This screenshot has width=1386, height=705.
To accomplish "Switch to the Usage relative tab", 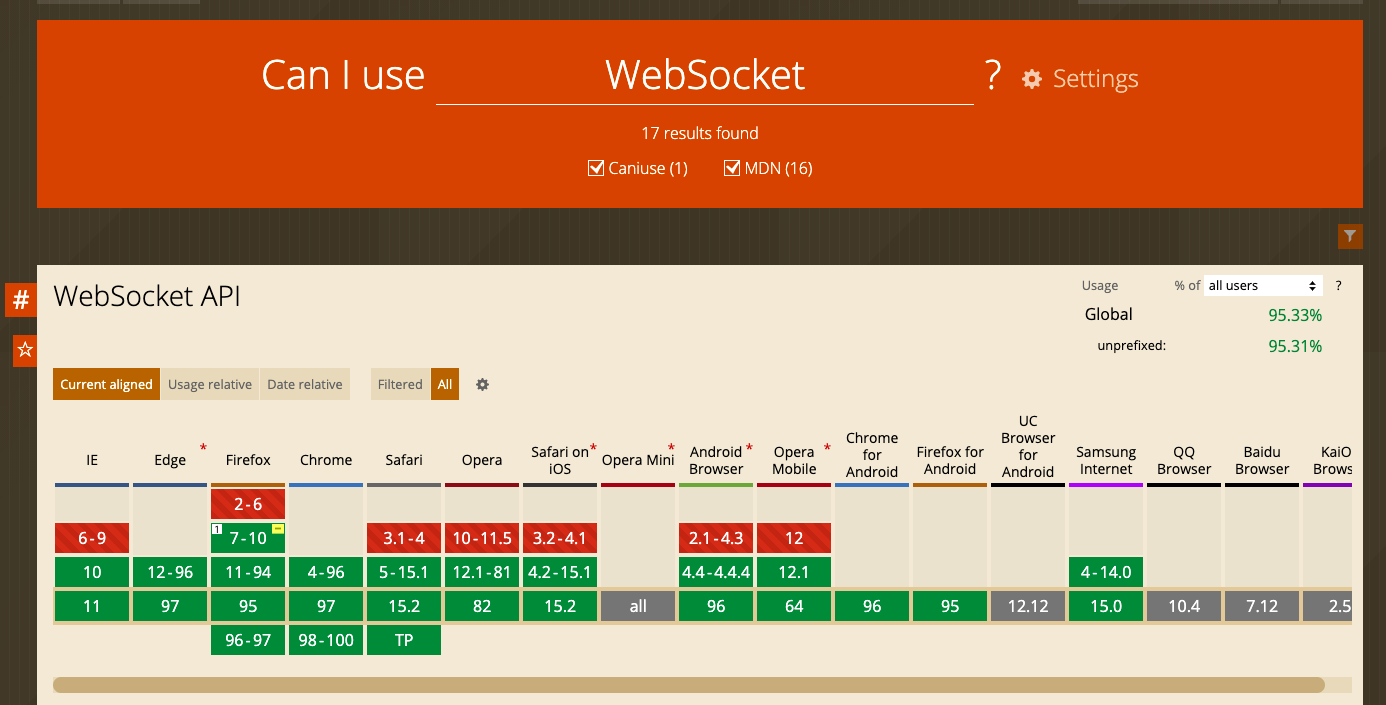I will click(209, 384).
